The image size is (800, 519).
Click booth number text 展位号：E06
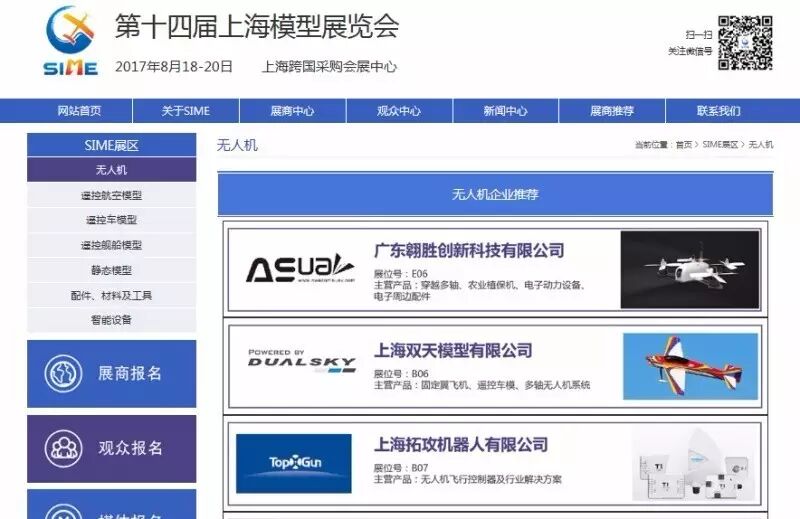pyautogui.click(x=401, y=274)
